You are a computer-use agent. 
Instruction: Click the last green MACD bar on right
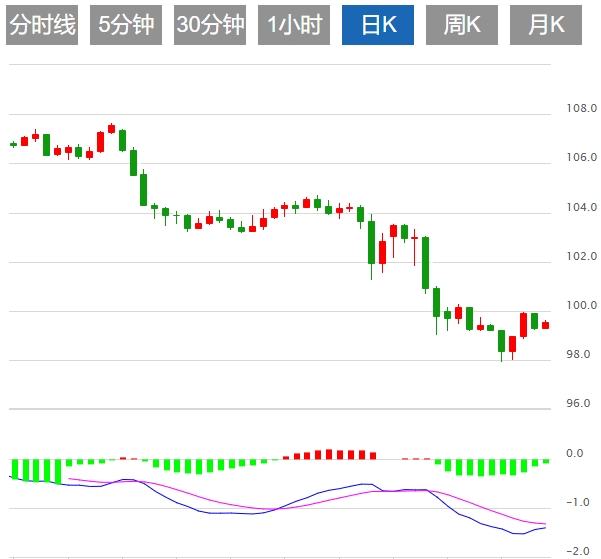546,461
